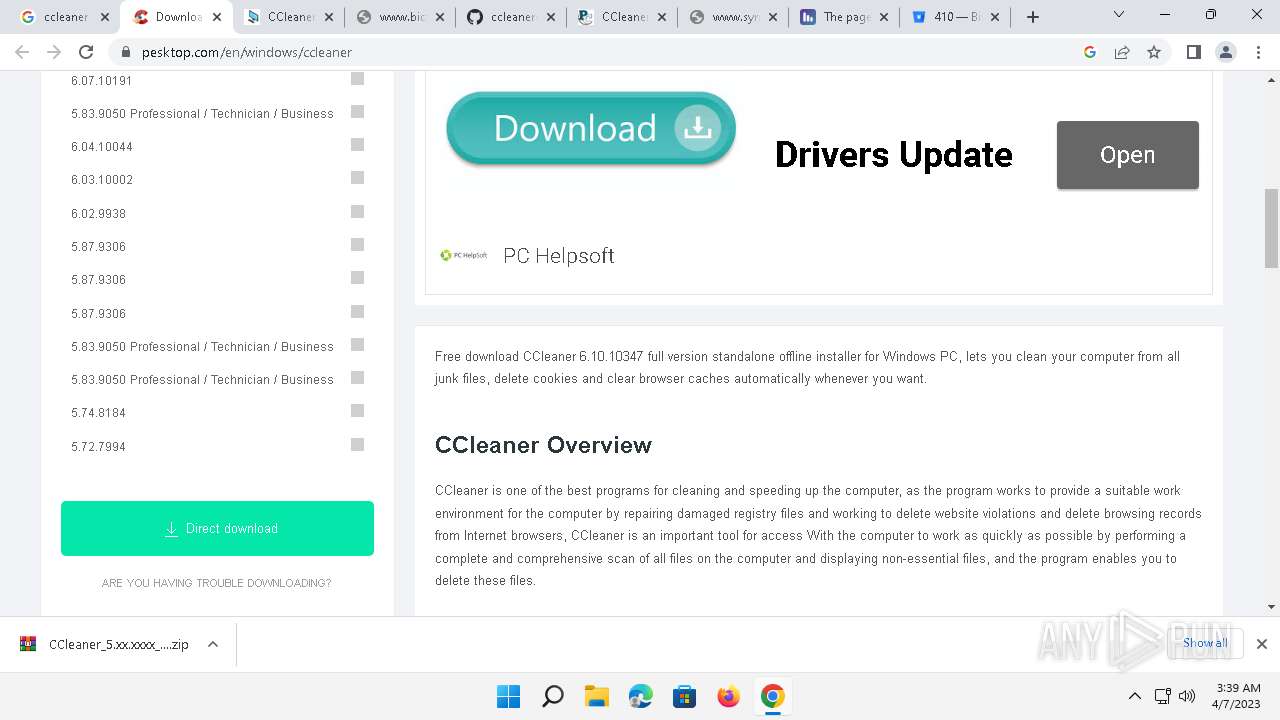
Task: Click the CCleaner Overview heading
Action: point(543,445)
